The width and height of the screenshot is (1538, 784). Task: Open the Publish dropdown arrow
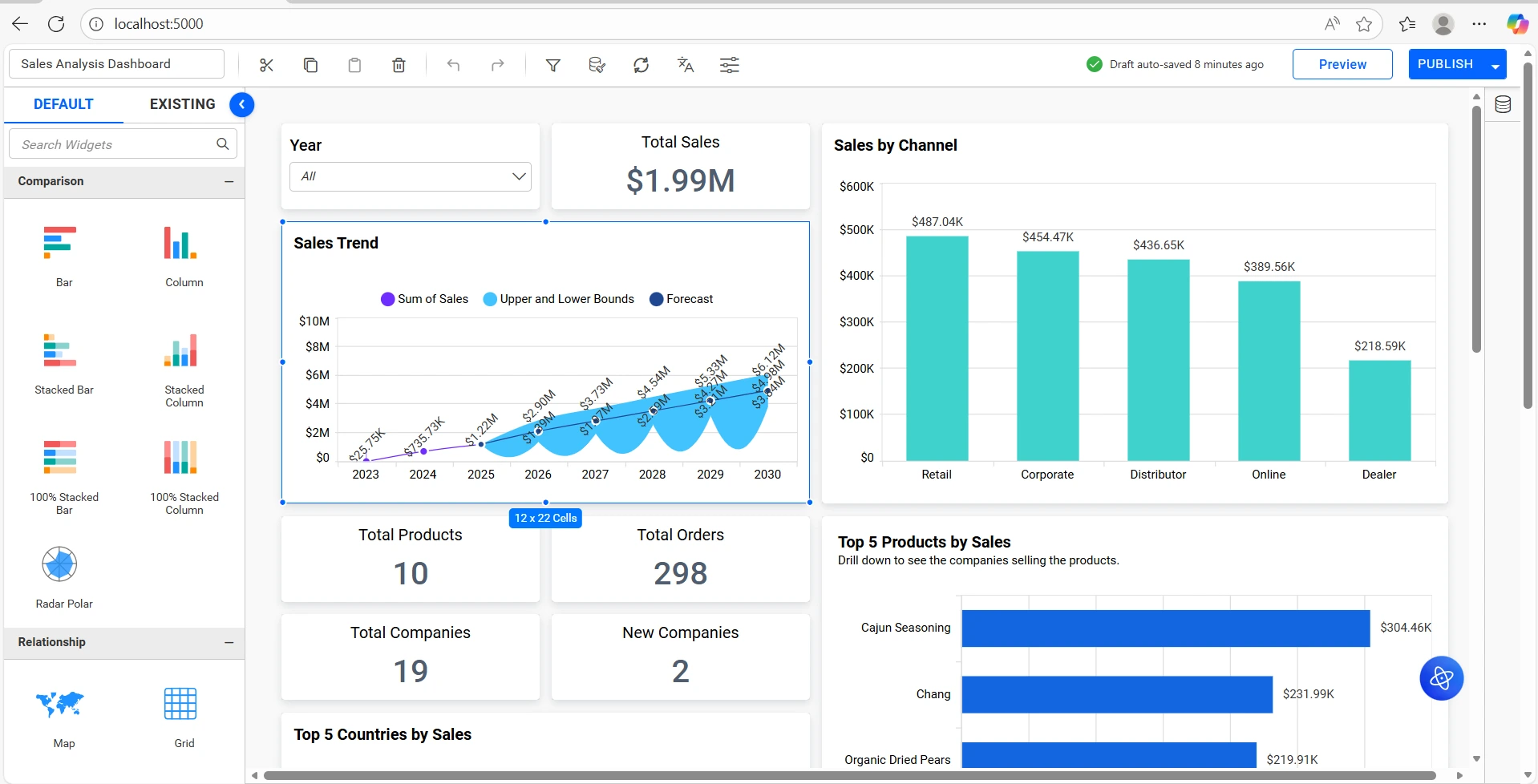pos(1496,65)
